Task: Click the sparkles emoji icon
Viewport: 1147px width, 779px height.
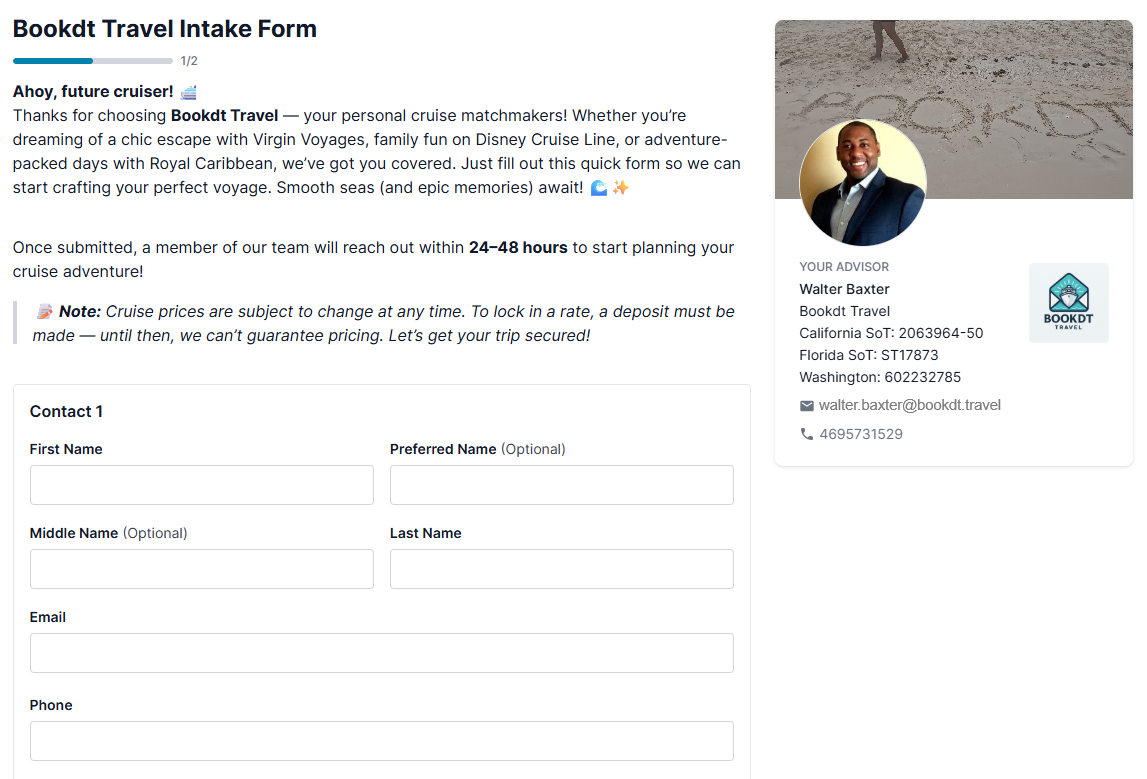Action: point(620,188)
